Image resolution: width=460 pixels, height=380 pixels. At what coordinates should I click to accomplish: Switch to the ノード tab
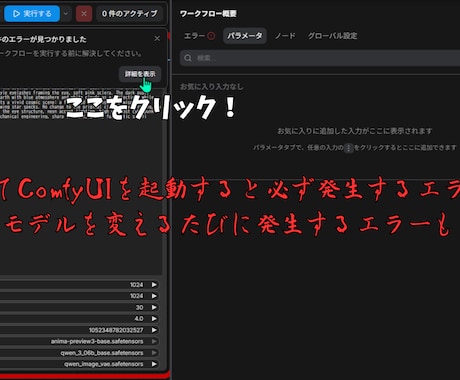point(285,36)
